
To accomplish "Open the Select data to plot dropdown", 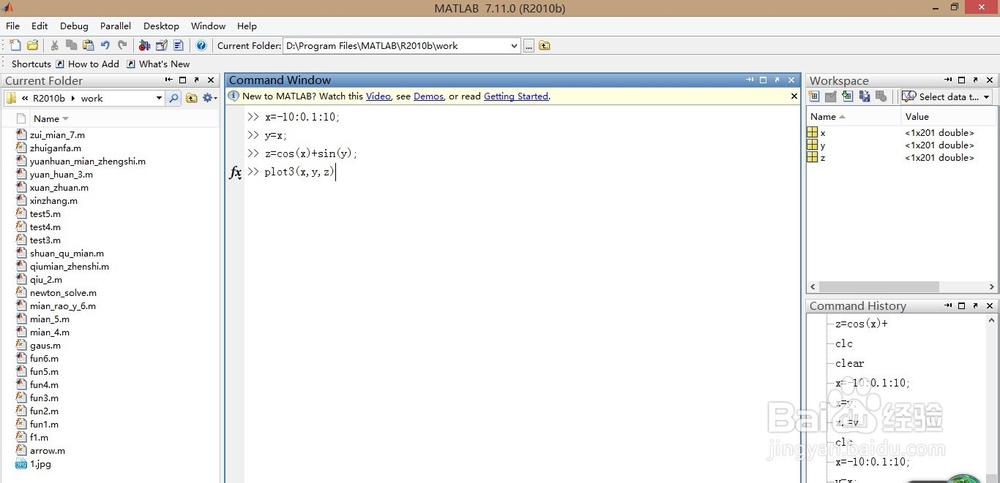I will point(946,97).
